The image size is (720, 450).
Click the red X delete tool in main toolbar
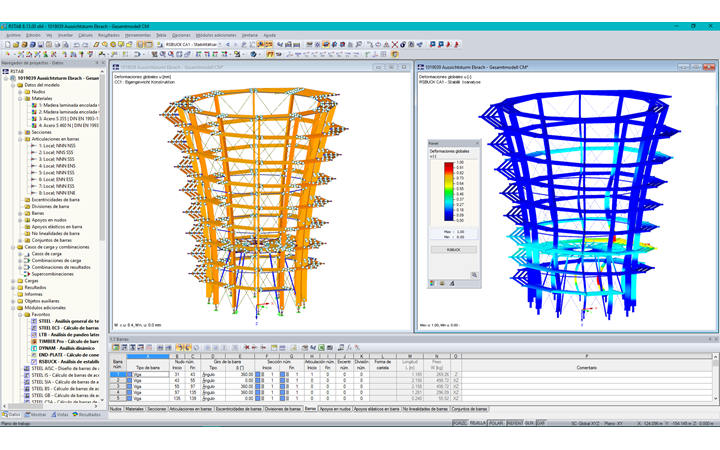click(x=394, y=45)
